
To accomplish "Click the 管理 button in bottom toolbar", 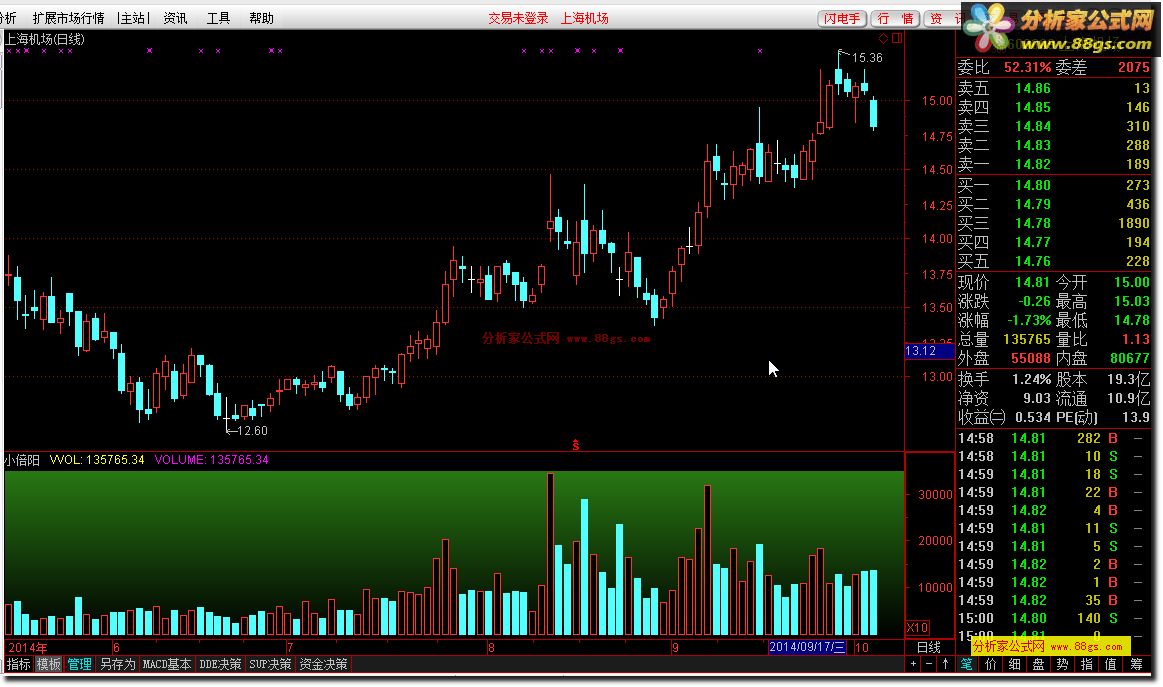I will pos(79,664).
